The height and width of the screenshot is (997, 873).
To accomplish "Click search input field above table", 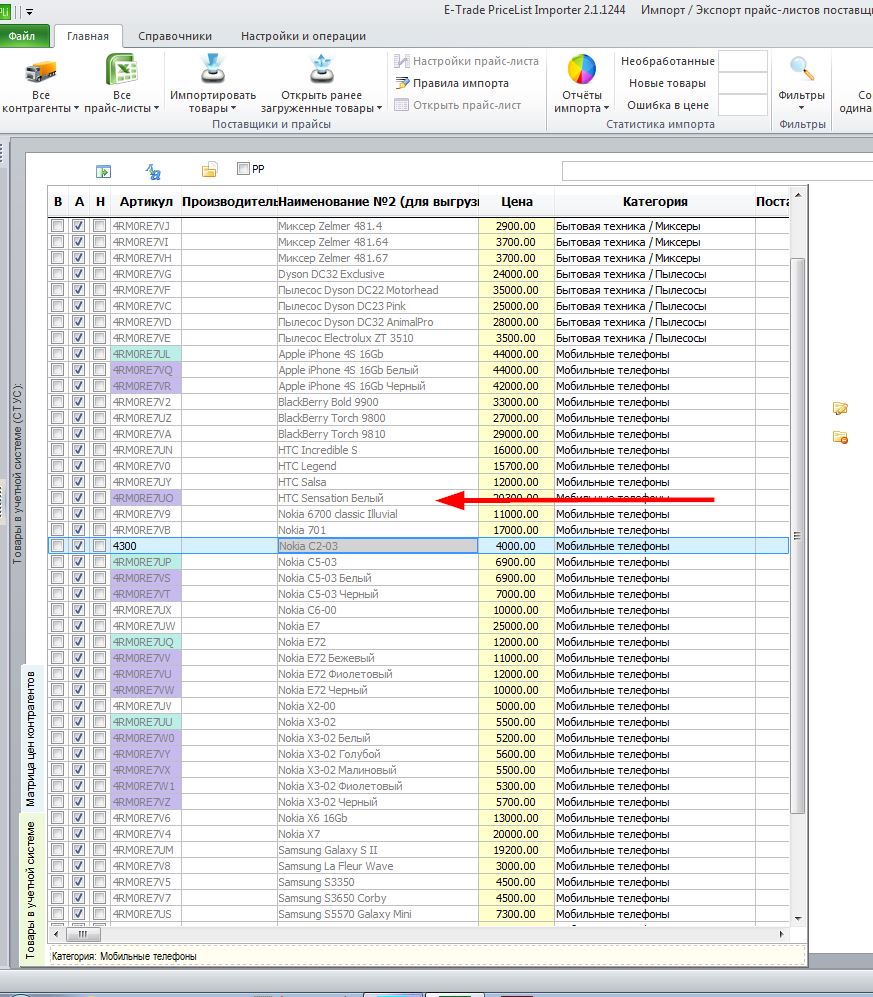I will (717, 170).
